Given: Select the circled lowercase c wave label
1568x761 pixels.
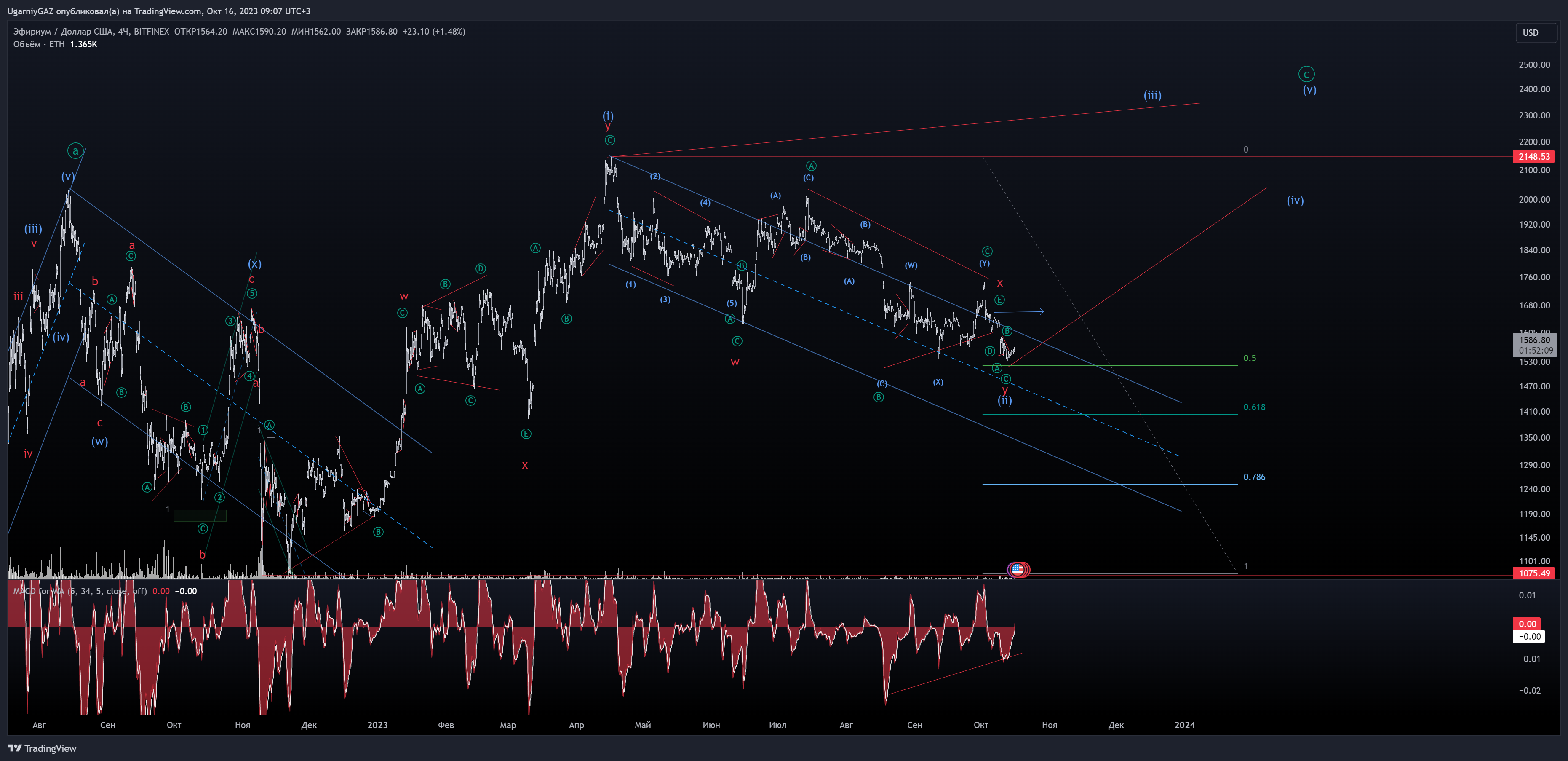Looking at the screenshot, I should pyautogui.click(x=1306, y=74).
